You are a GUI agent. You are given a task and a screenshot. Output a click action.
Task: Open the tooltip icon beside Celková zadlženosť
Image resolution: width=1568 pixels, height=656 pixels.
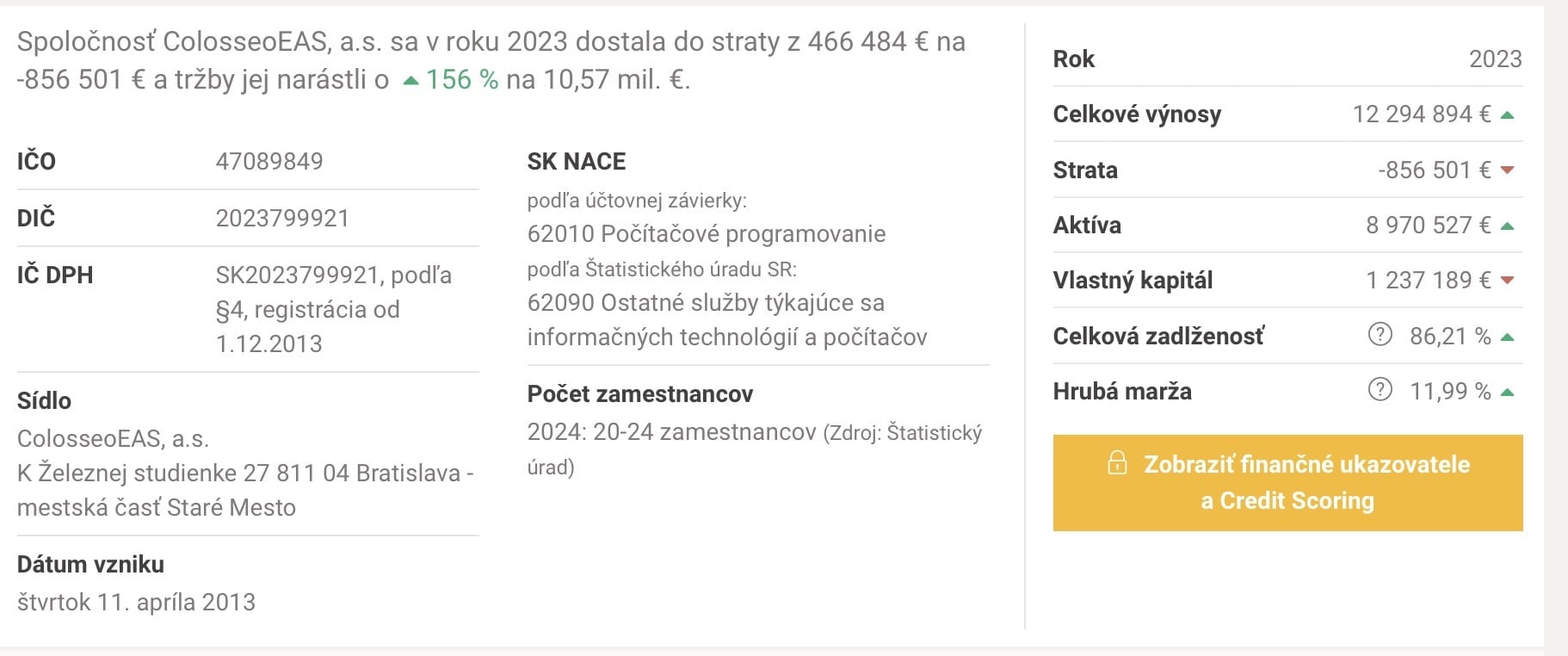pos(1380,336)
